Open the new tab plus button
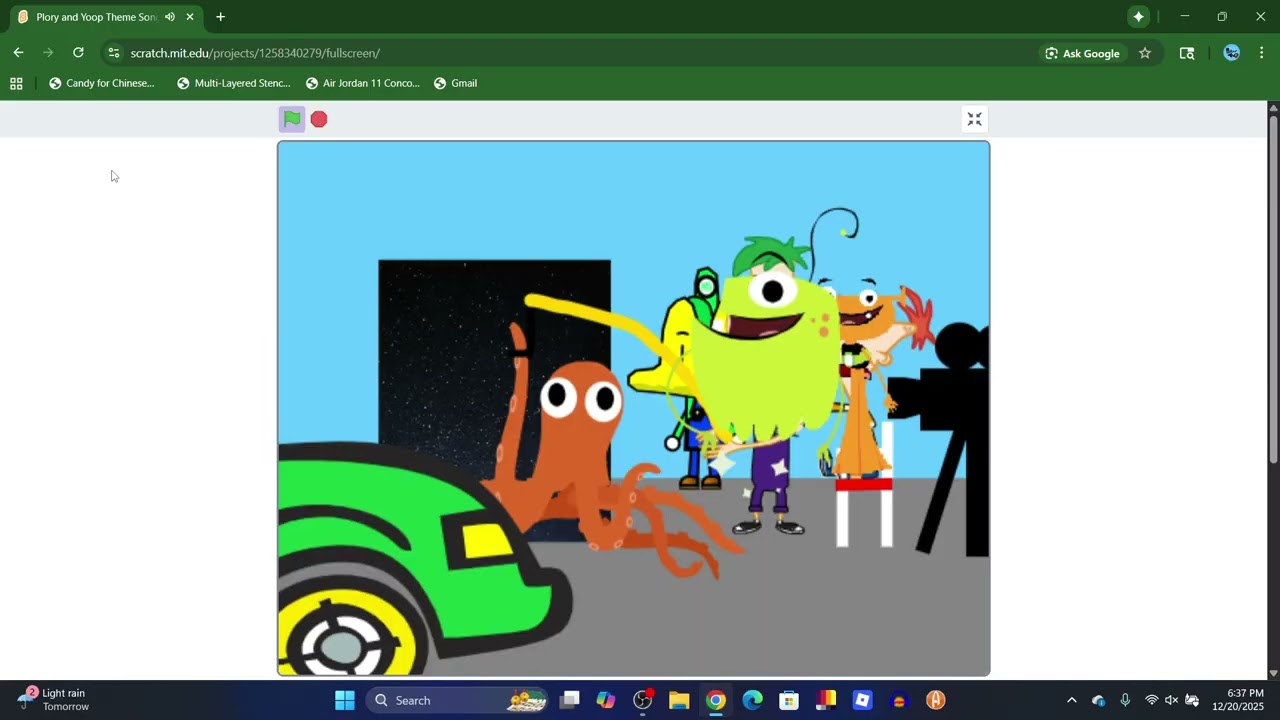 pos(220,17)
